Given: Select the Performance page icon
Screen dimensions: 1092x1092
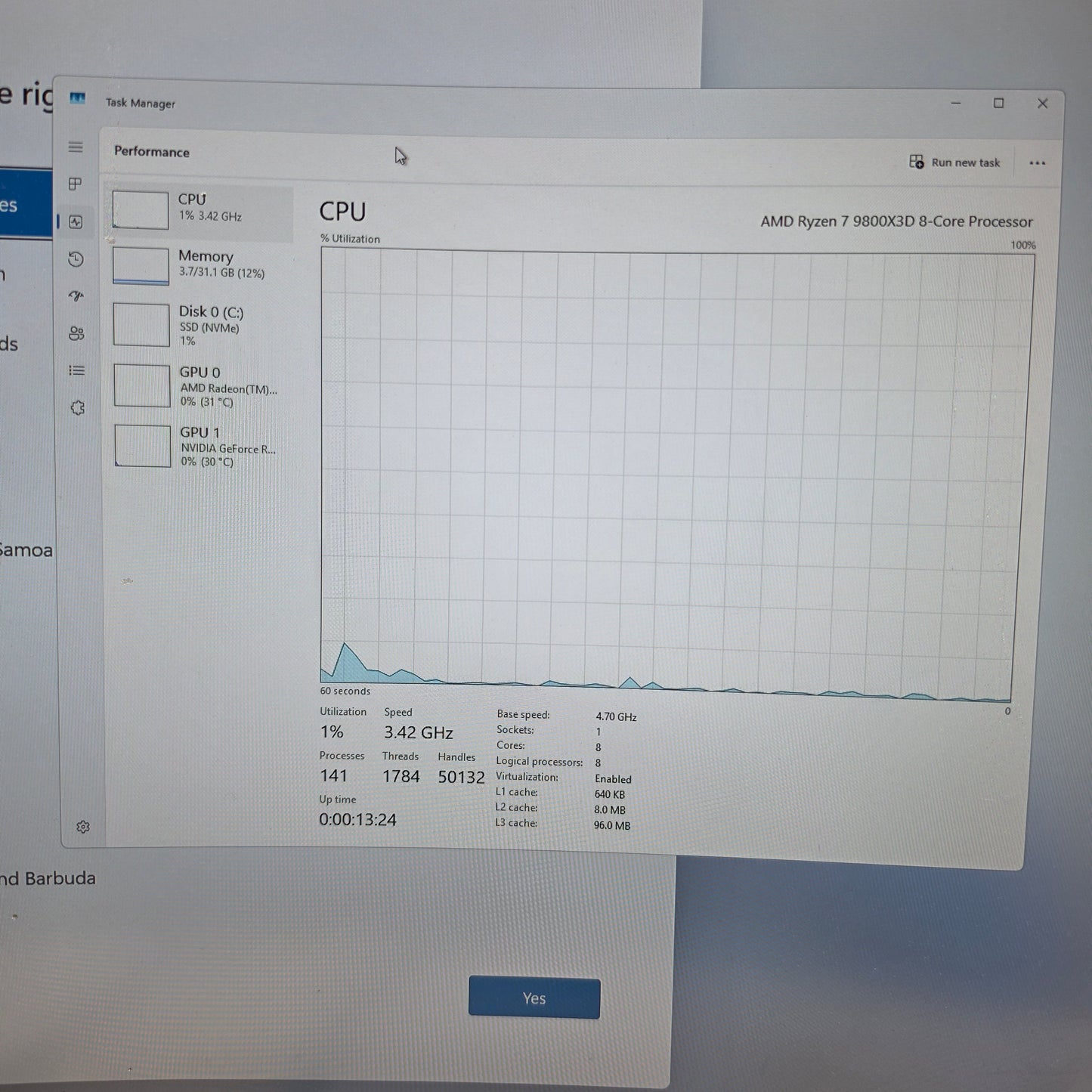Looking at the screenshot, I should tap(76, 221).
